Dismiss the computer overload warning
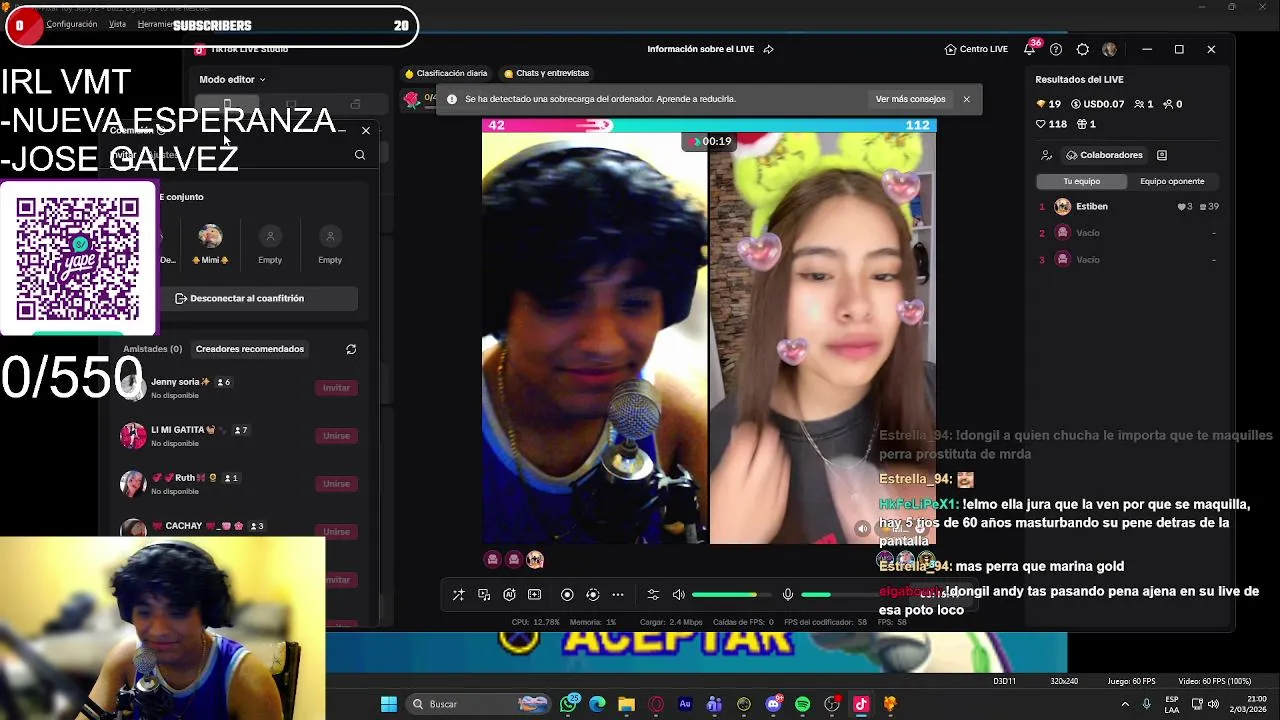The height and width of the screenshot is (720, 1280). 966,99
